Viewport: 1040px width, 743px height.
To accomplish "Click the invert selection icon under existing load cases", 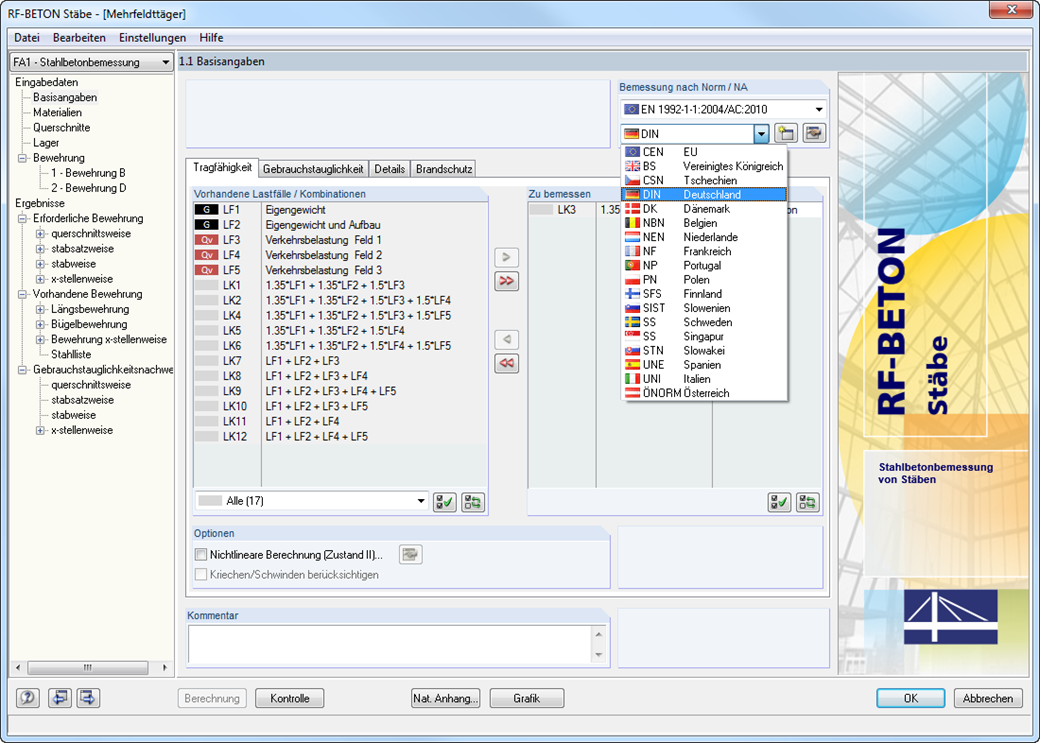I will pos(473,502).
